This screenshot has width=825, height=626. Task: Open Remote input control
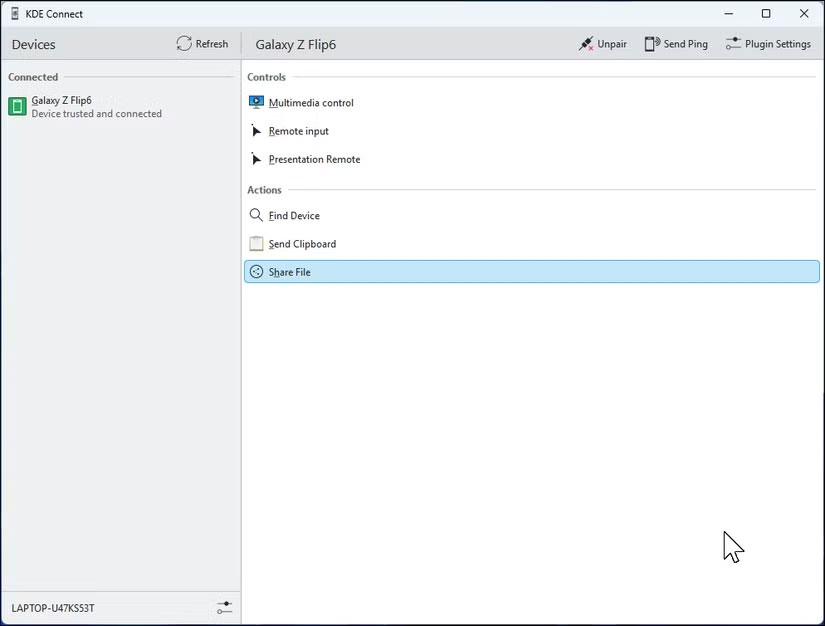pyautogui.click(x=298, y=131)
